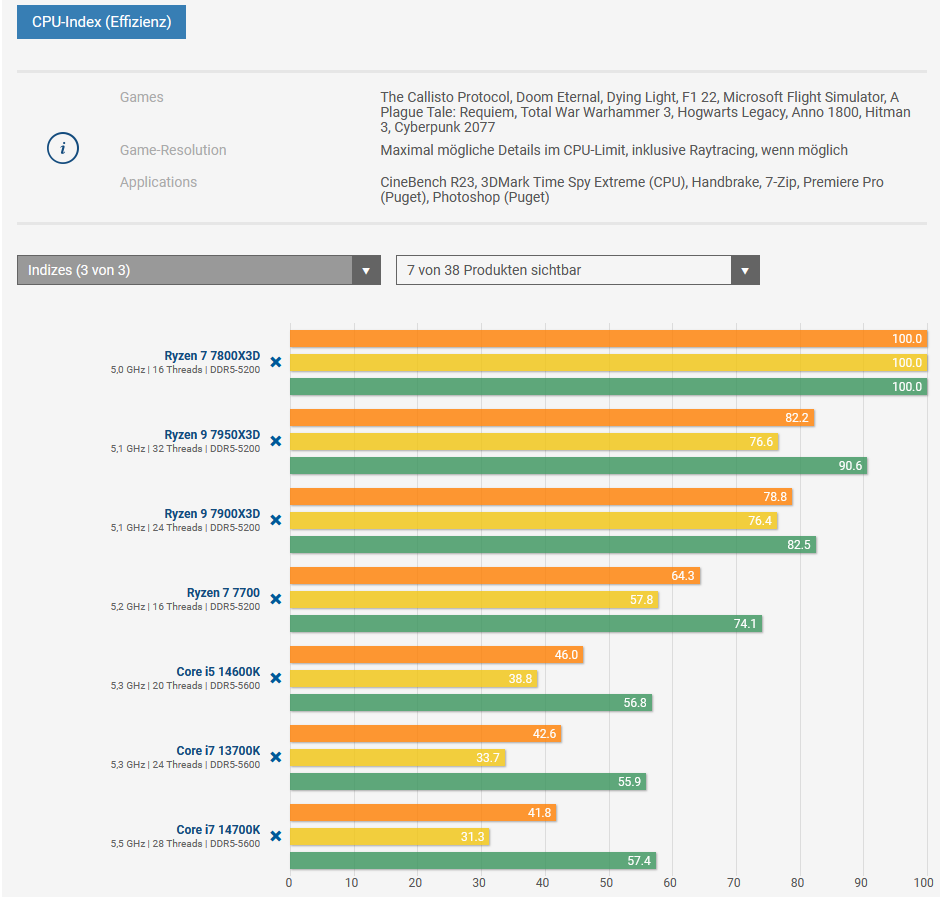
Task: Click the 'Game-Resolution' label
Action: (173, 150)
